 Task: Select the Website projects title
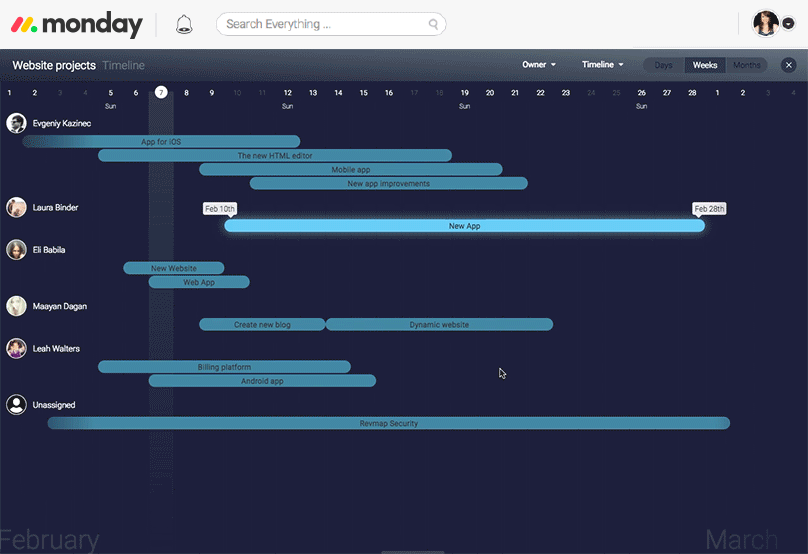tap(54, 65)
